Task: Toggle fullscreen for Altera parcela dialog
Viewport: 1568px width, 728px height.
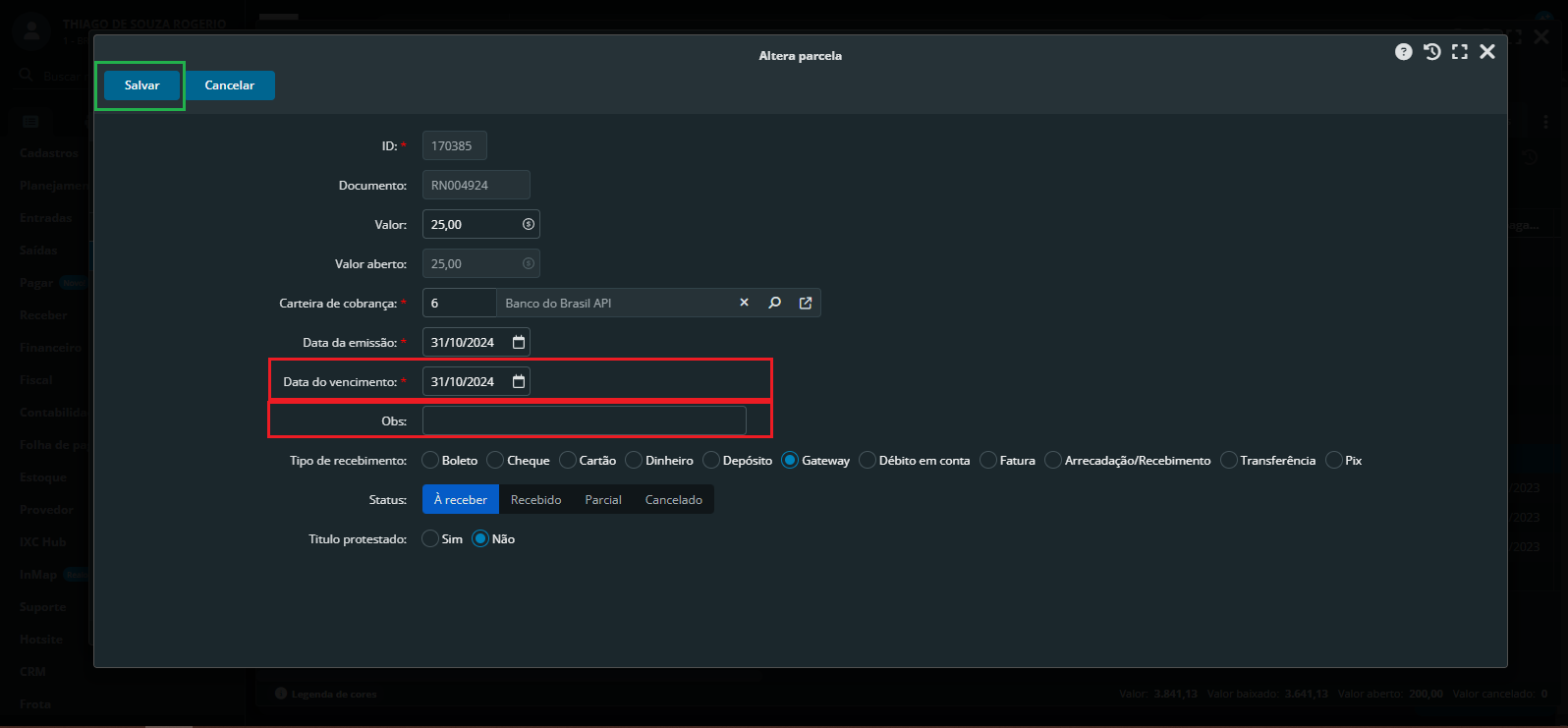Action: tap(1460, 52)
